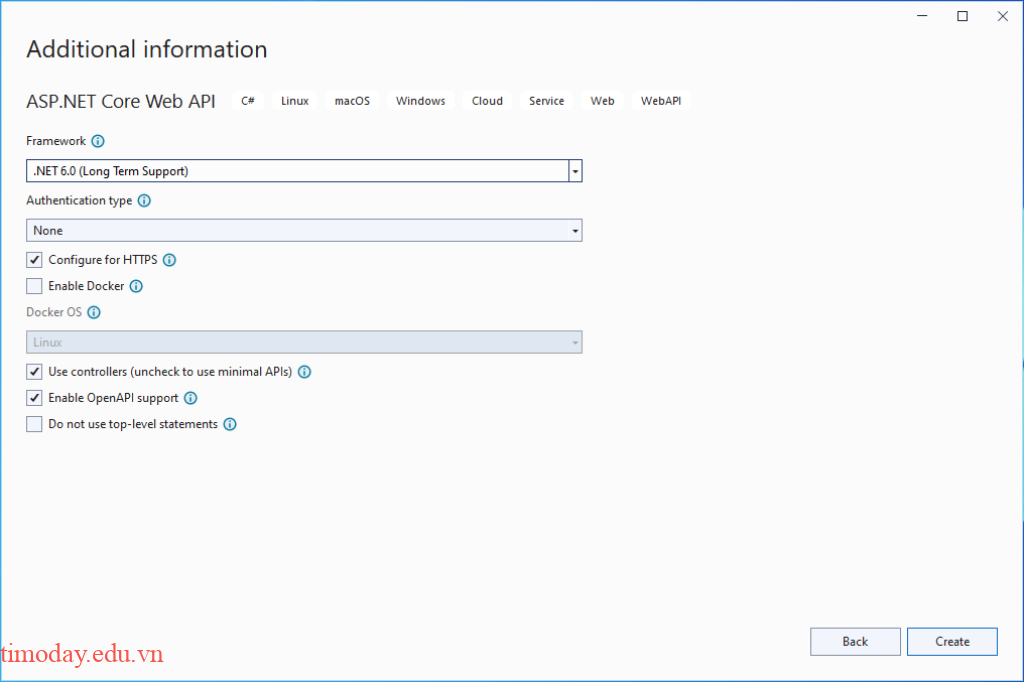Check Do not use top-level statements
Viewport: 1024px width, 682px height.
coord(33,424)
